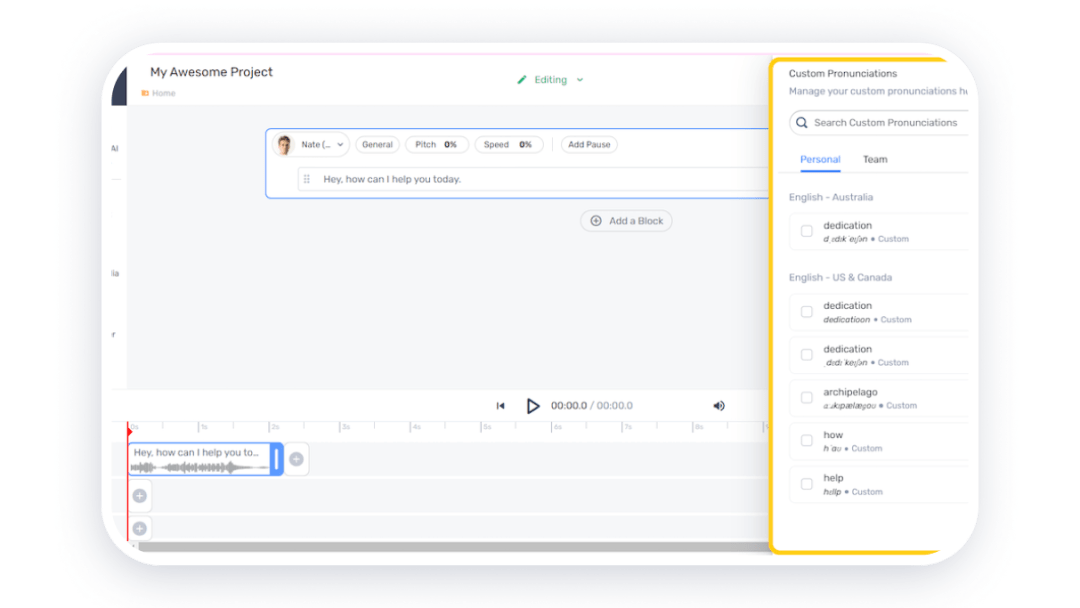Open the General style selector
The image size is (1080, 608).
point(377,144)
